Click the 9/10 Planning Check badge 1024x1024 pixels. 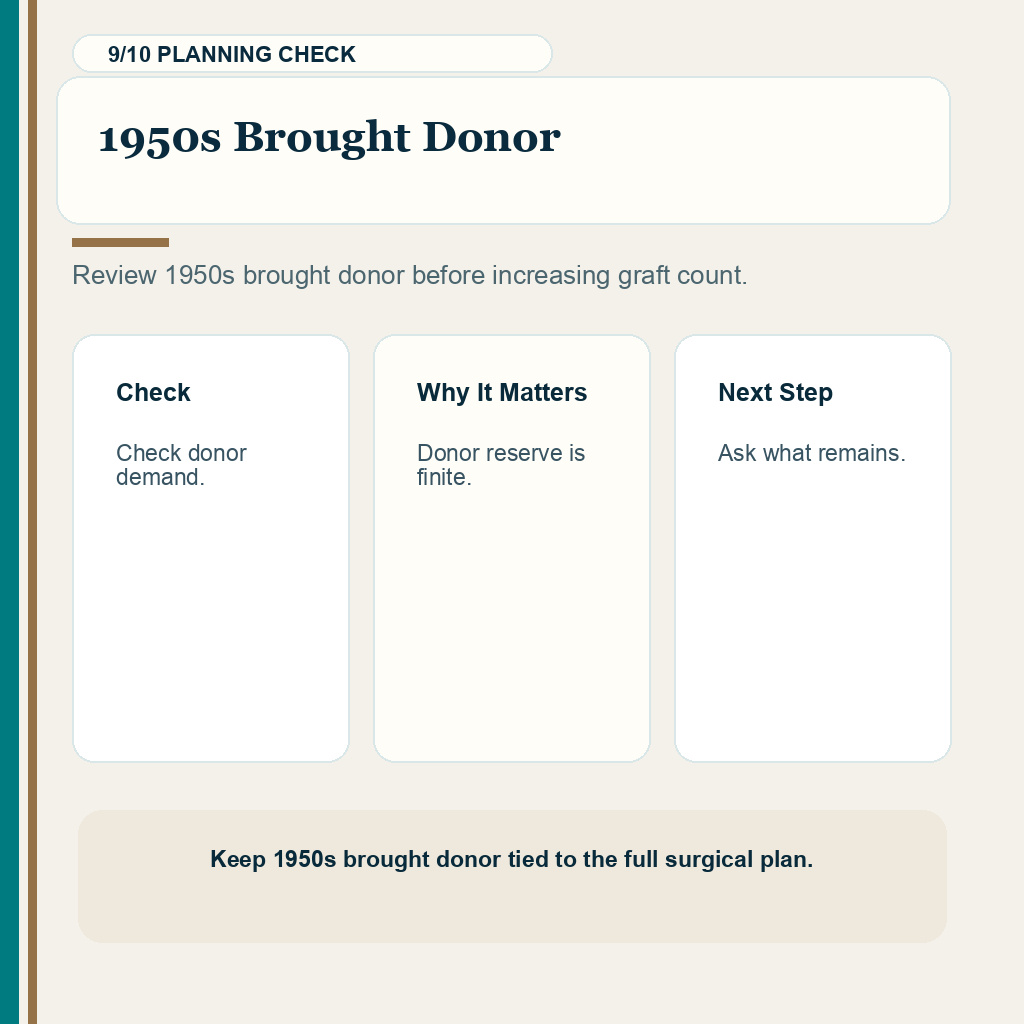point(312,54)
